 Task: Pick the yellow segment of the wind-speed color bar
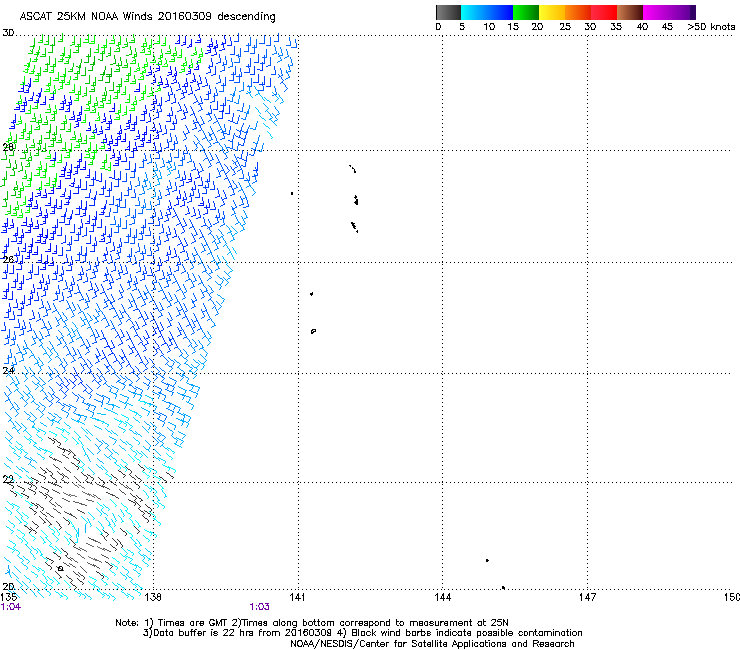(x=552, y=12)
